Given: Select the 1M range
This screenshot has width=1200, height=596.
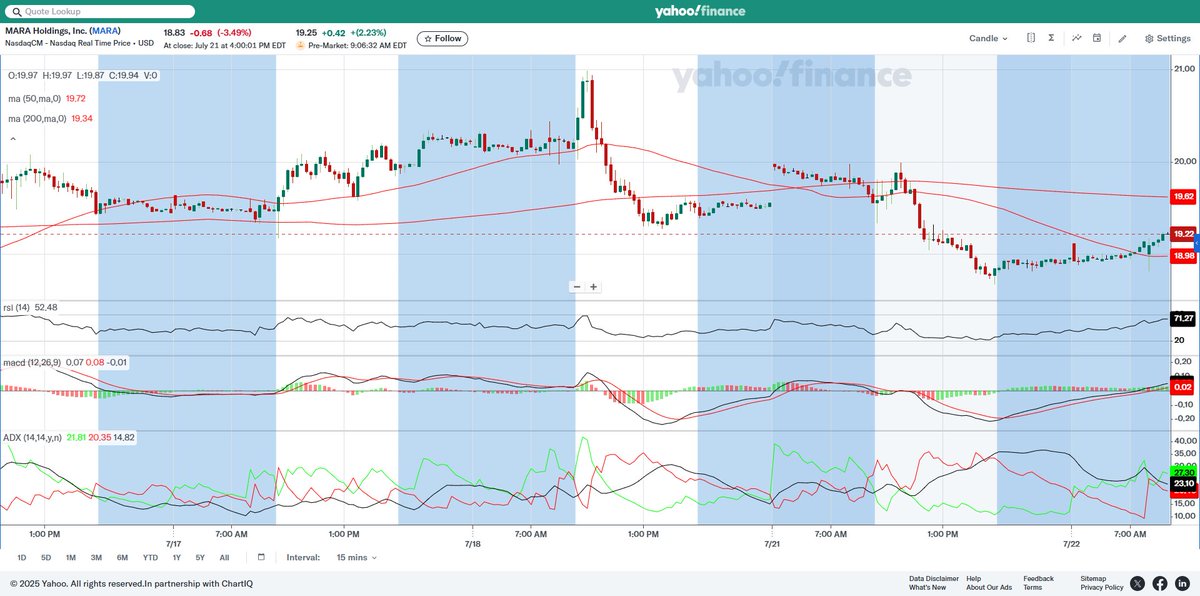Looking at the screenshot, I should click(x=71, y=557).
